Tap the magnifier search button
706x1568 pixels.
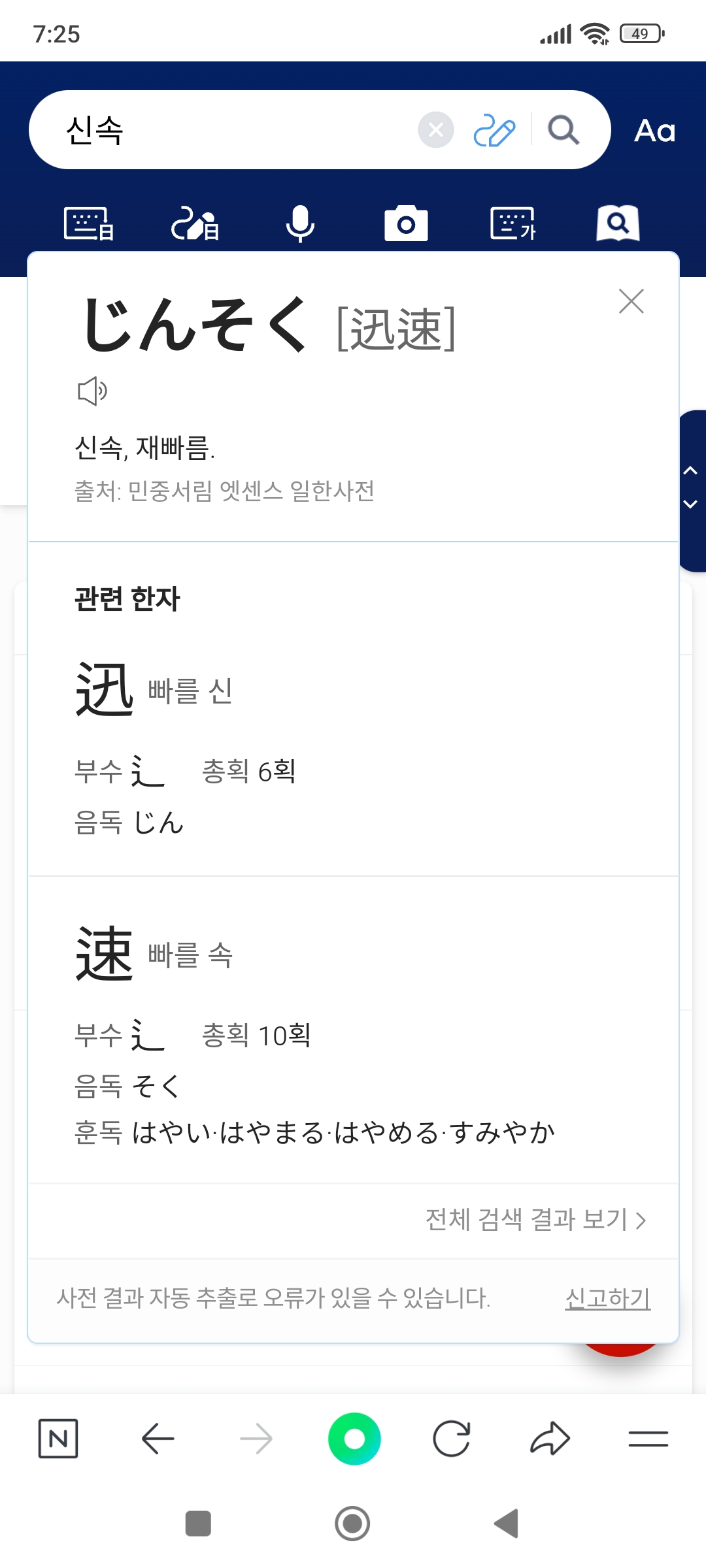tap(563, 130)
